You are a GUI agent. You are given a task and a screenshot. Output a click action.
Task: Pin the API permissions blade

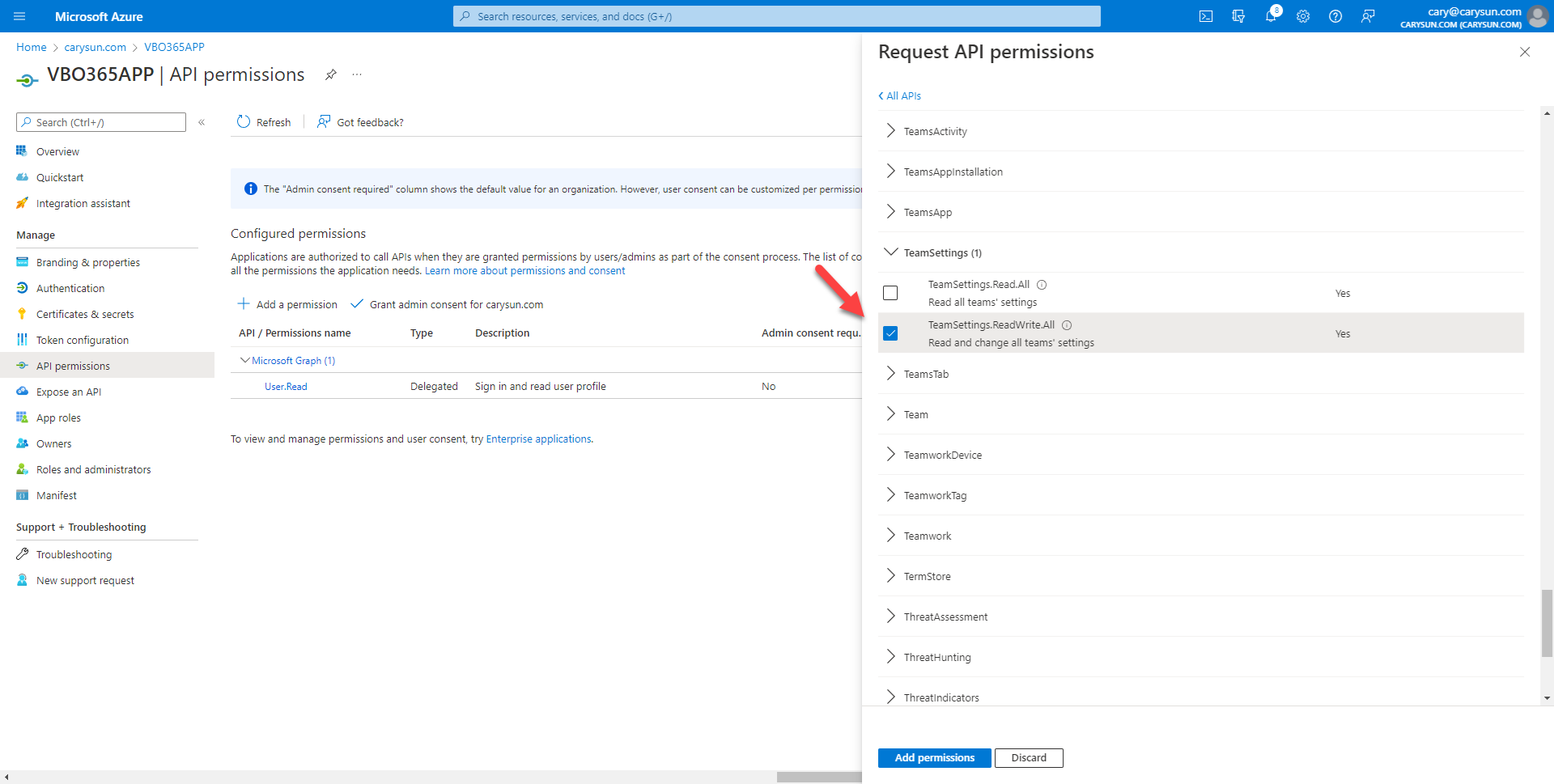click(330, 74)
